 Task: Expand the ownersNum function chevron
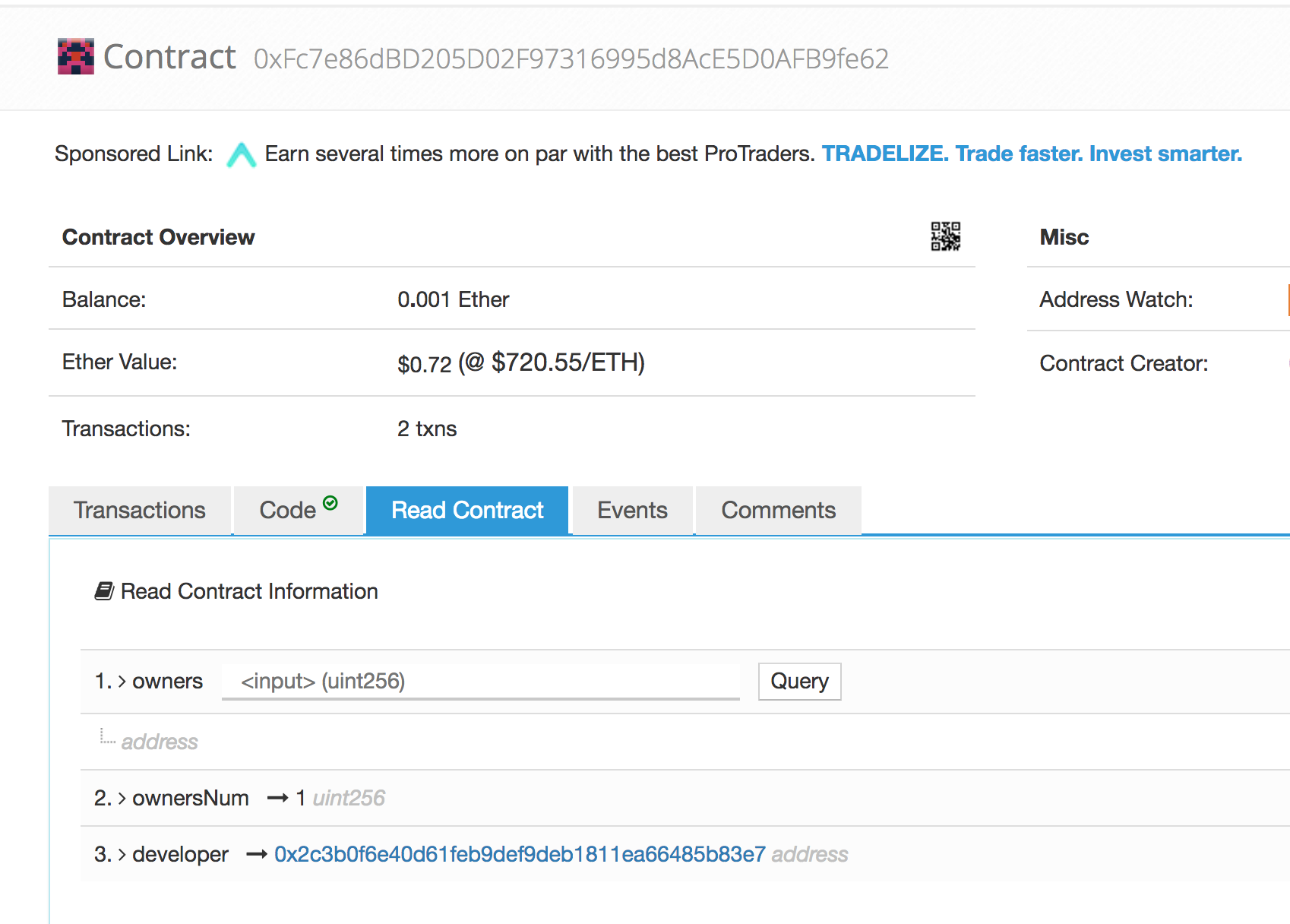[x=122, y=799]
